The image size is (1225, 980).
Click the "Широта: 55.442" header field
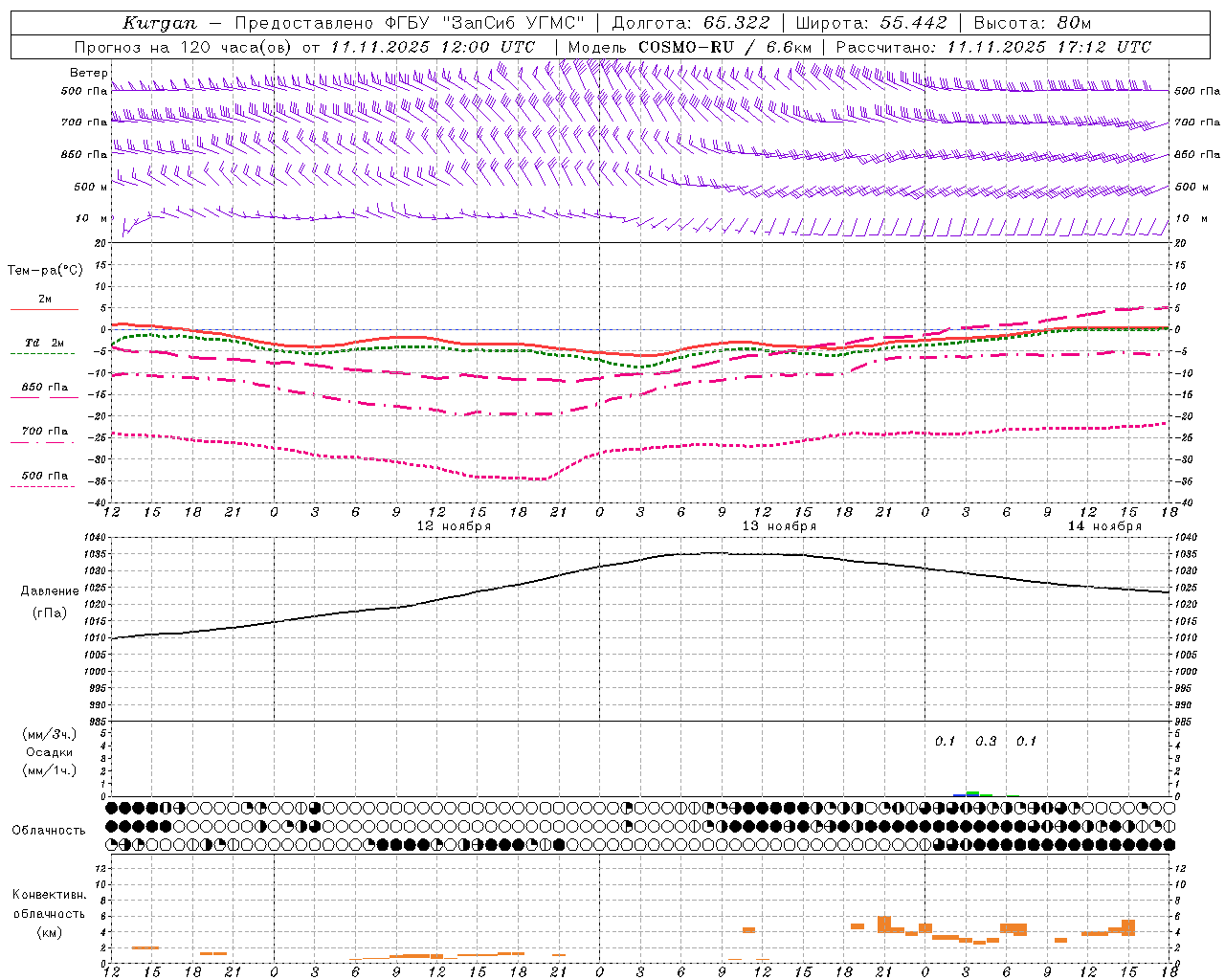pos(872,23)
